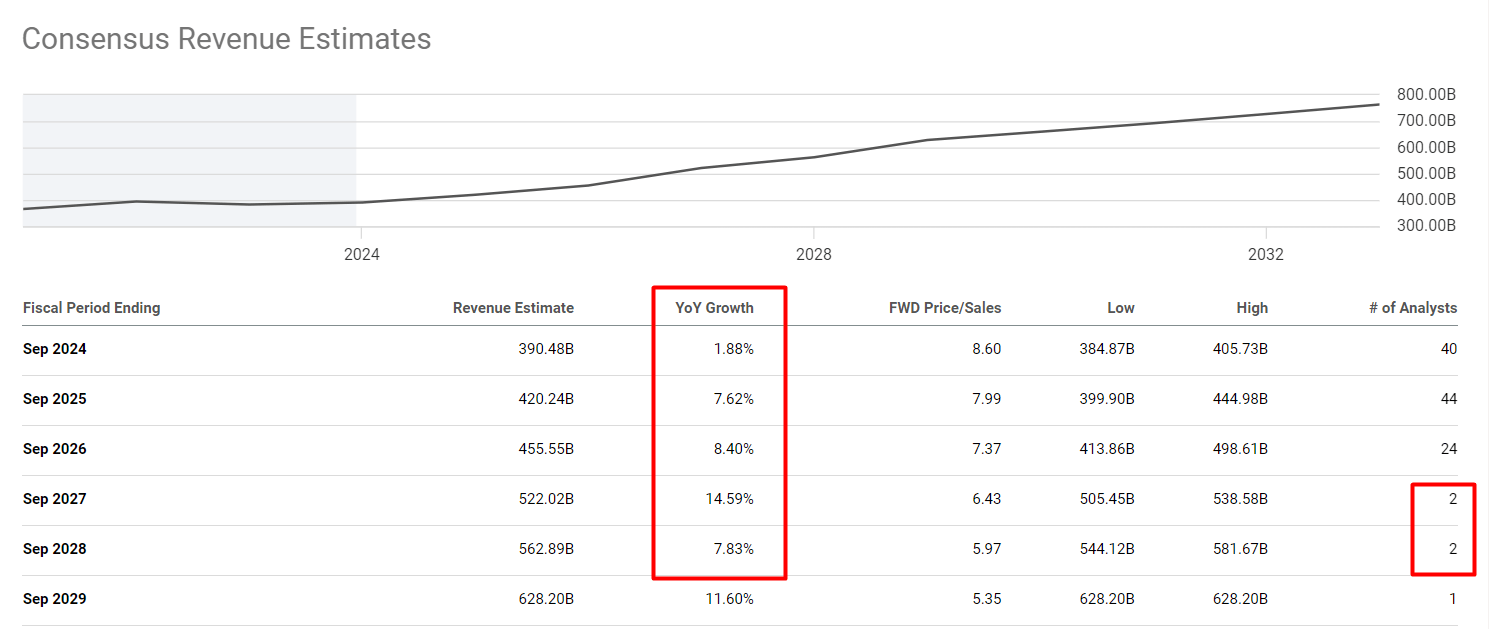Select the Sep 2024 row label
The image size is (1489, 629).
(x=54, y=349)
